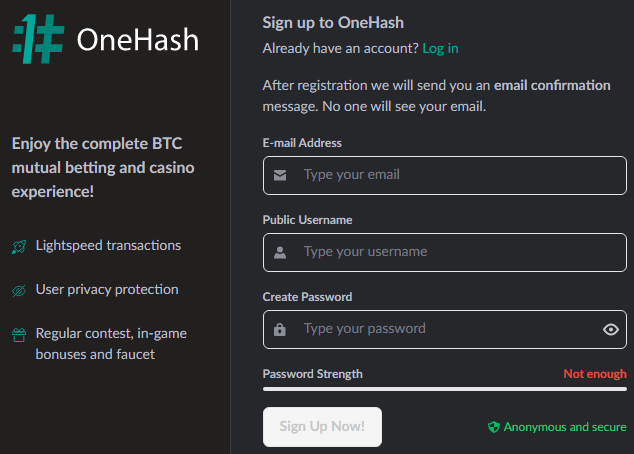Image resolution: width=634 pixels, height=454 pixels.
Task: Focus the Type your username field
Action: pos(445,252)
